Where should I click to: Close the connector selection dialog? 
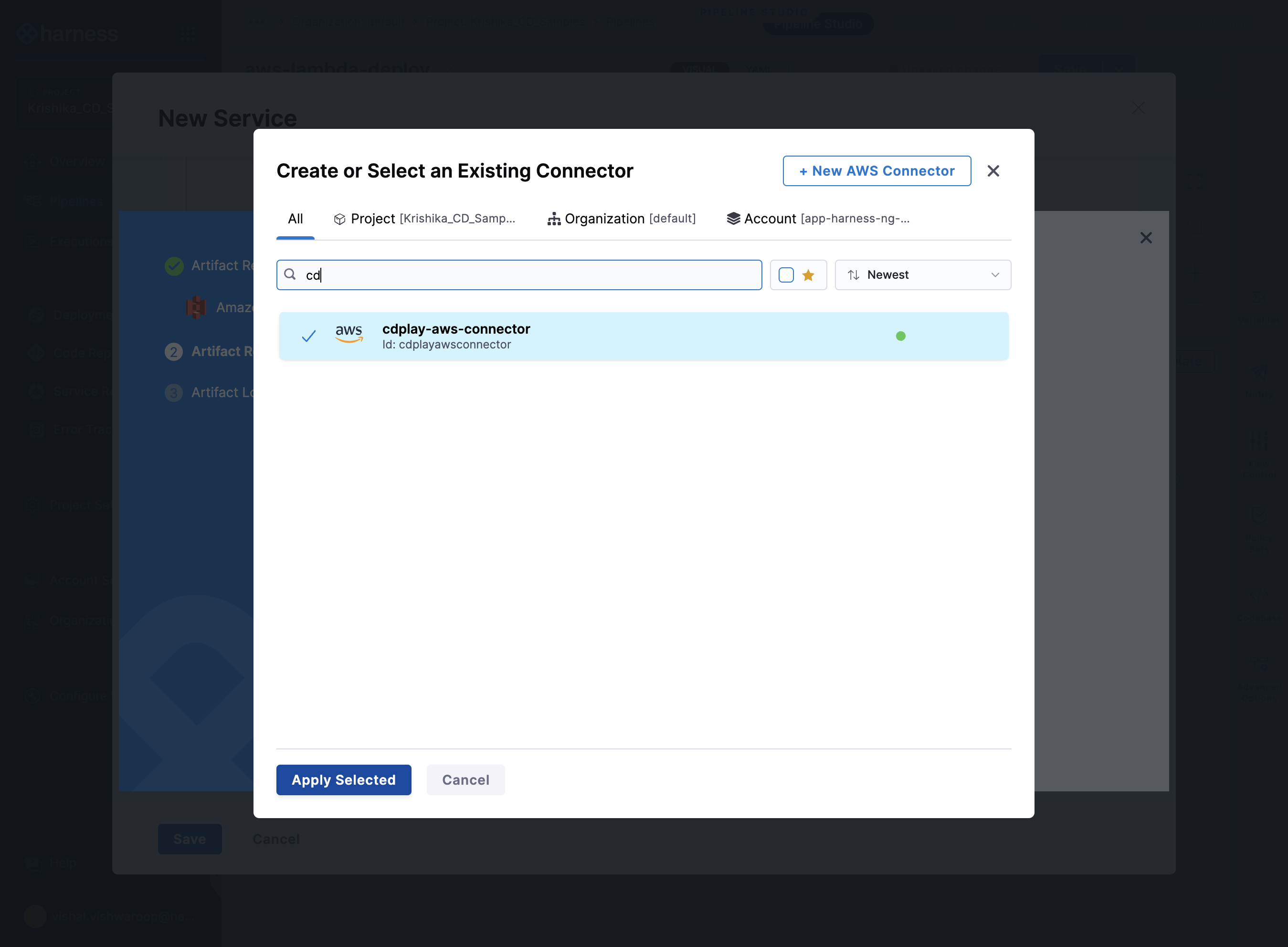993,171
